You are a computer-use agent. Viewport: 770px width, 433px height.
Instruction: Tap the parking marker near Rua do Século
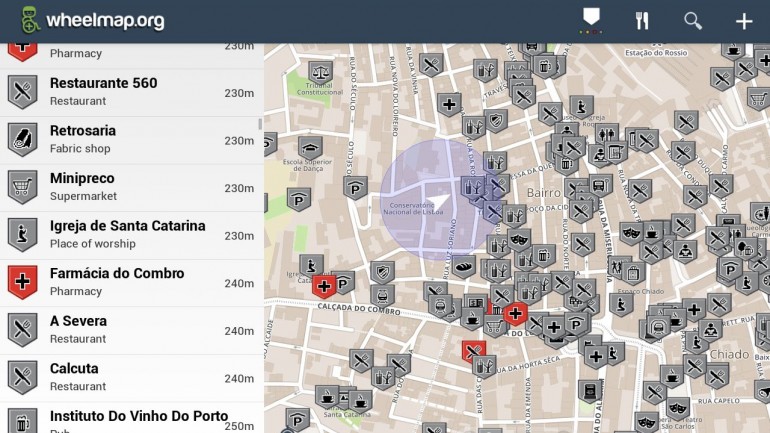(x=355, y=189)
